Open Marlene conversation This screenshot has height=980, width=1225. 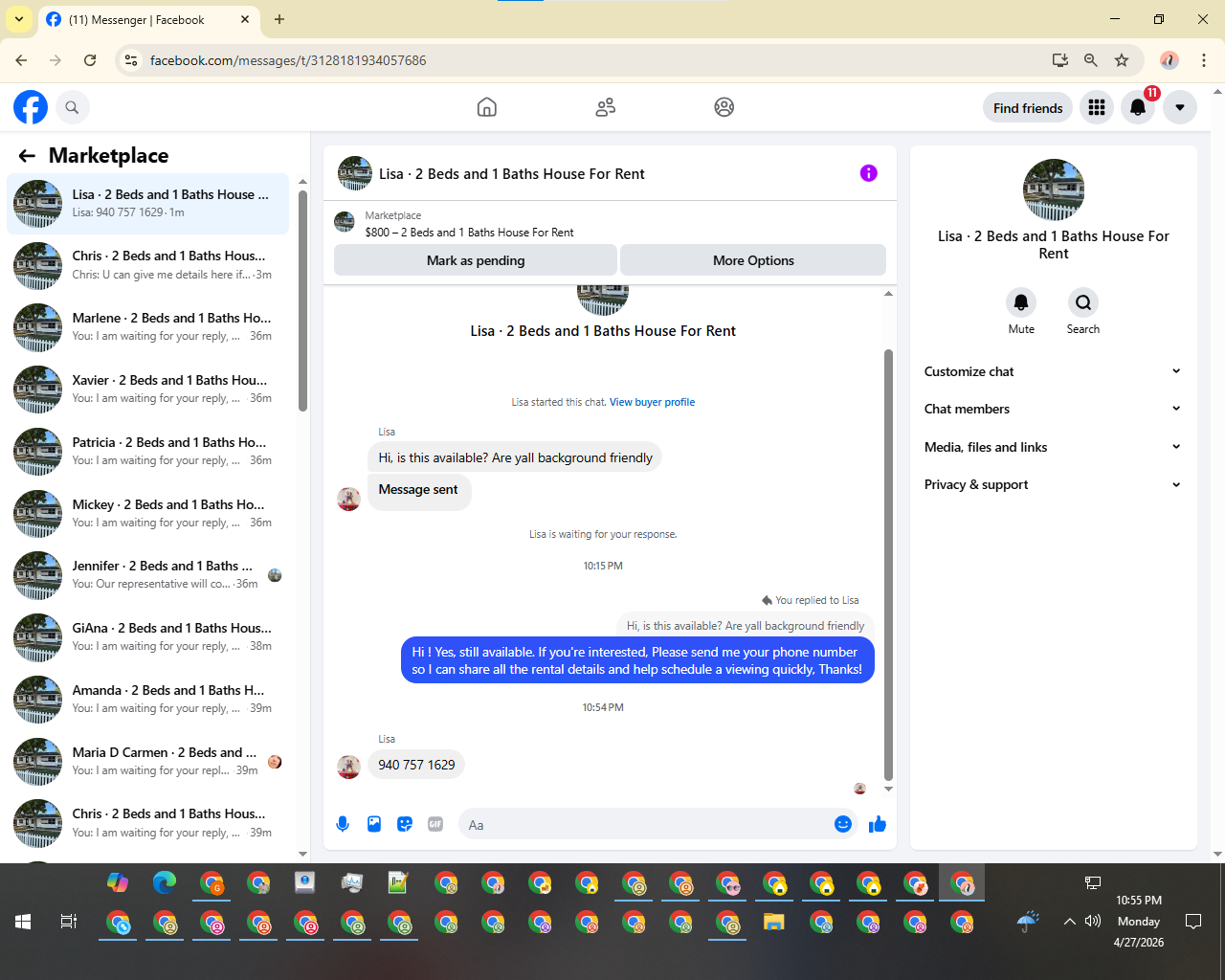coord(147,327)
